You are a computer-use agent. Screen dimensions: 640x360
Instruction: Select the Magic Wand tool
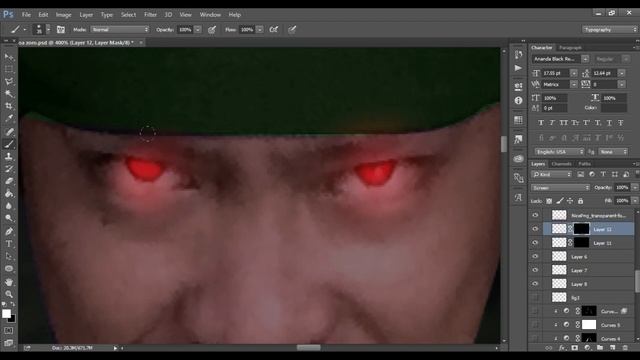[9, 94]
